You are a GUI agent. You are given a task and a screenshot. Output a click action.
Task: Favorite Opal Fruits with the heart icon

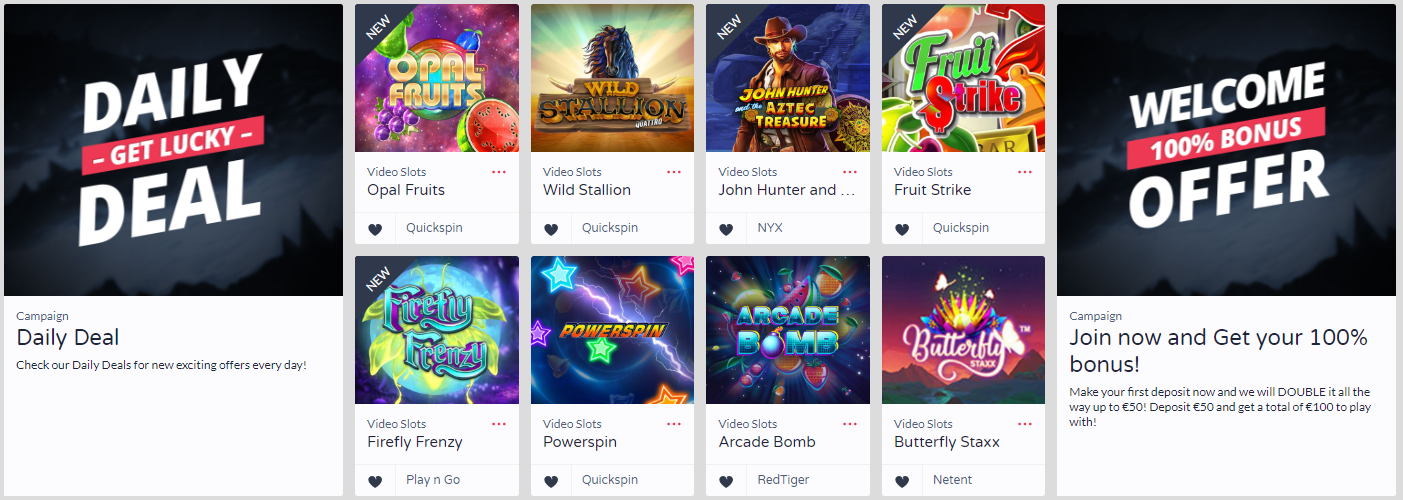pyautogui.click(x=375, y=229)
